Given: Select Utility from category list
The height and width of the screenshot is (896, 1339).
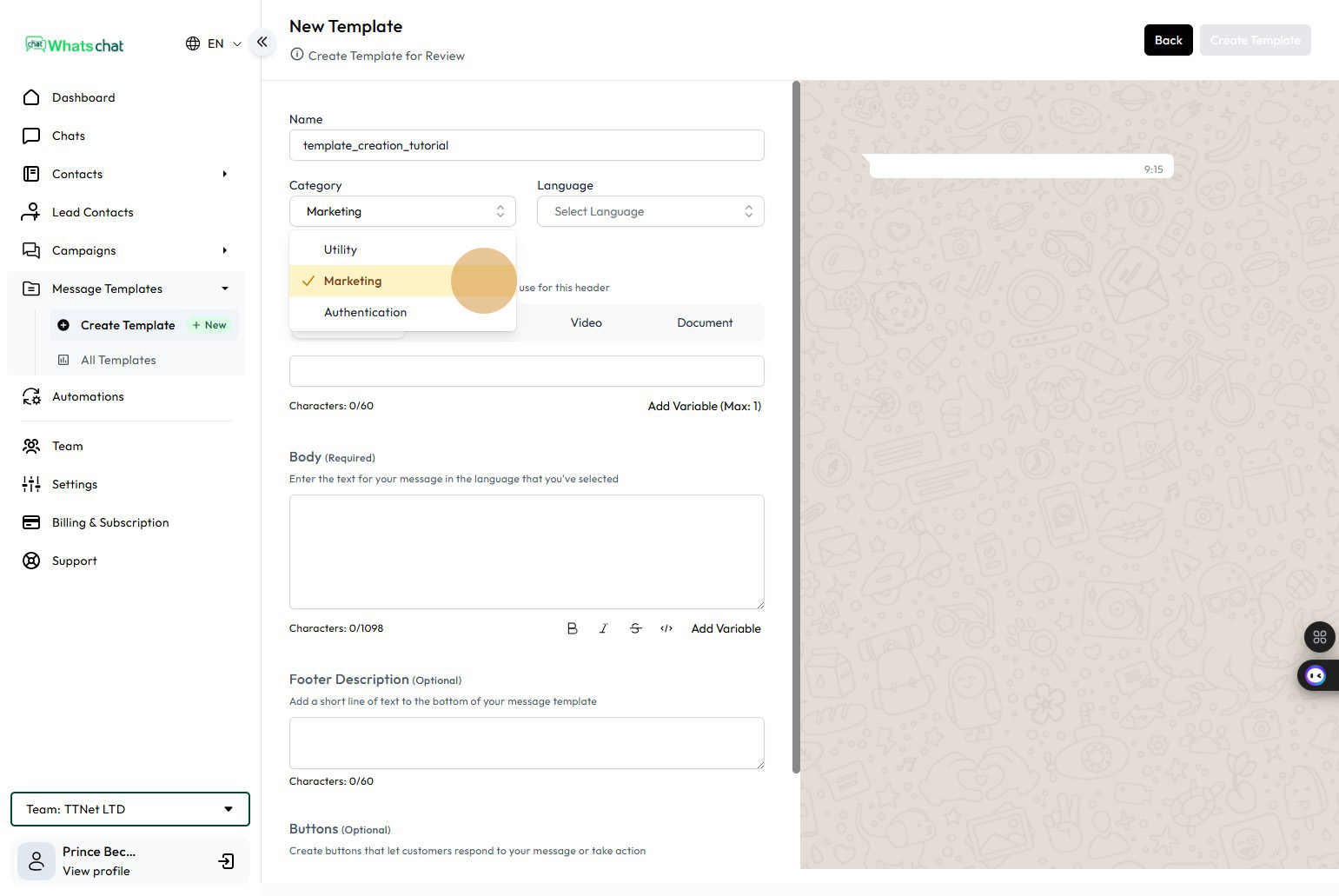Looking at the screenshot, I should click(x=341, y=249).
